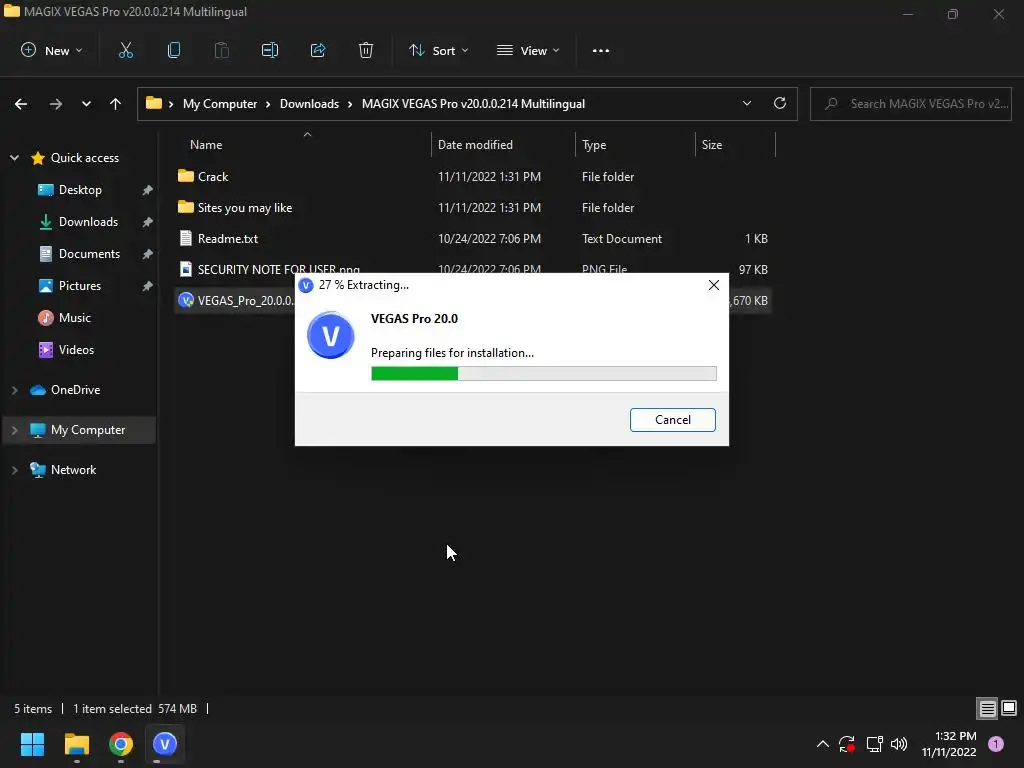
Task: Sort by the Name column header
Action: [x=206, y=145]
